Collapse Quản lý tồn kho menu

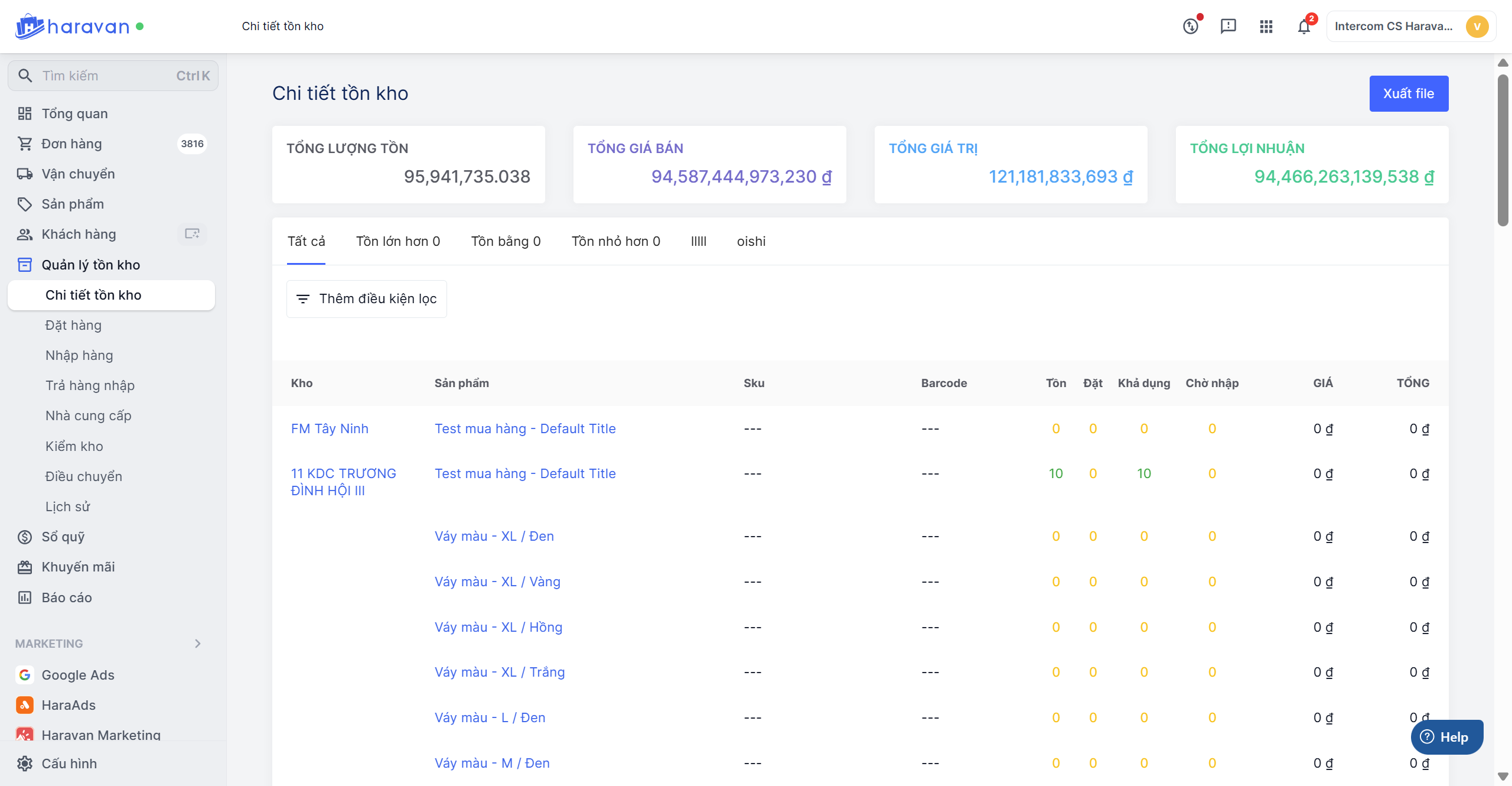pyautogui.click(x=91, y=265)
